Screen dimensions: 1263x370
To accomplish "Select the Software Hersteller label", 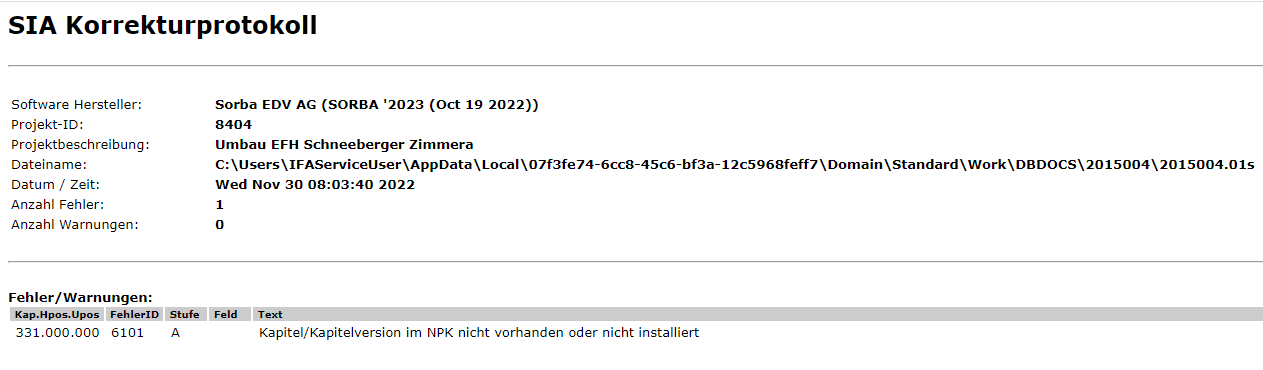I will click(x=76, y=104).
